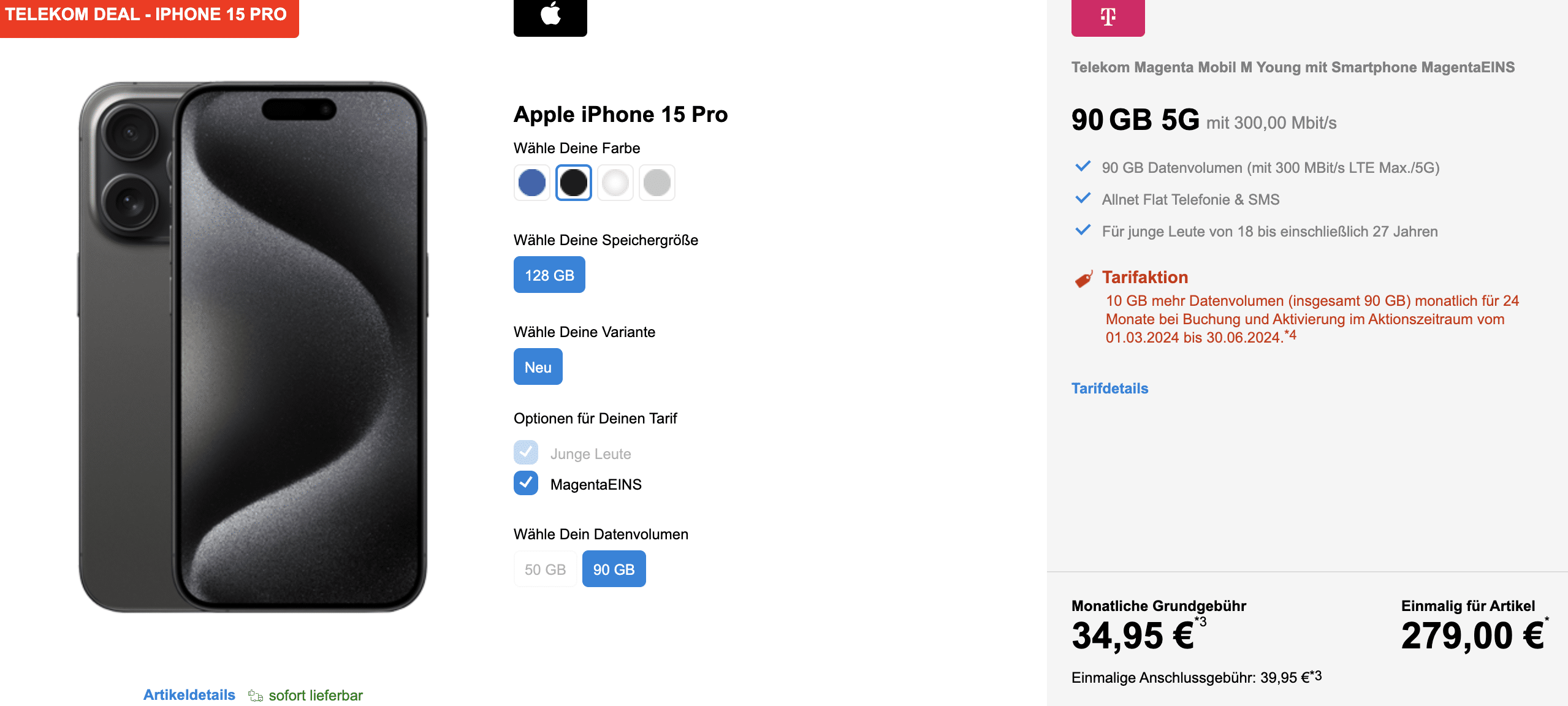Image resolution: width=1568 pixels, height=706 pixels.
Task: Toggle the MagentaEINS checkbox
Action: point(526,483)
